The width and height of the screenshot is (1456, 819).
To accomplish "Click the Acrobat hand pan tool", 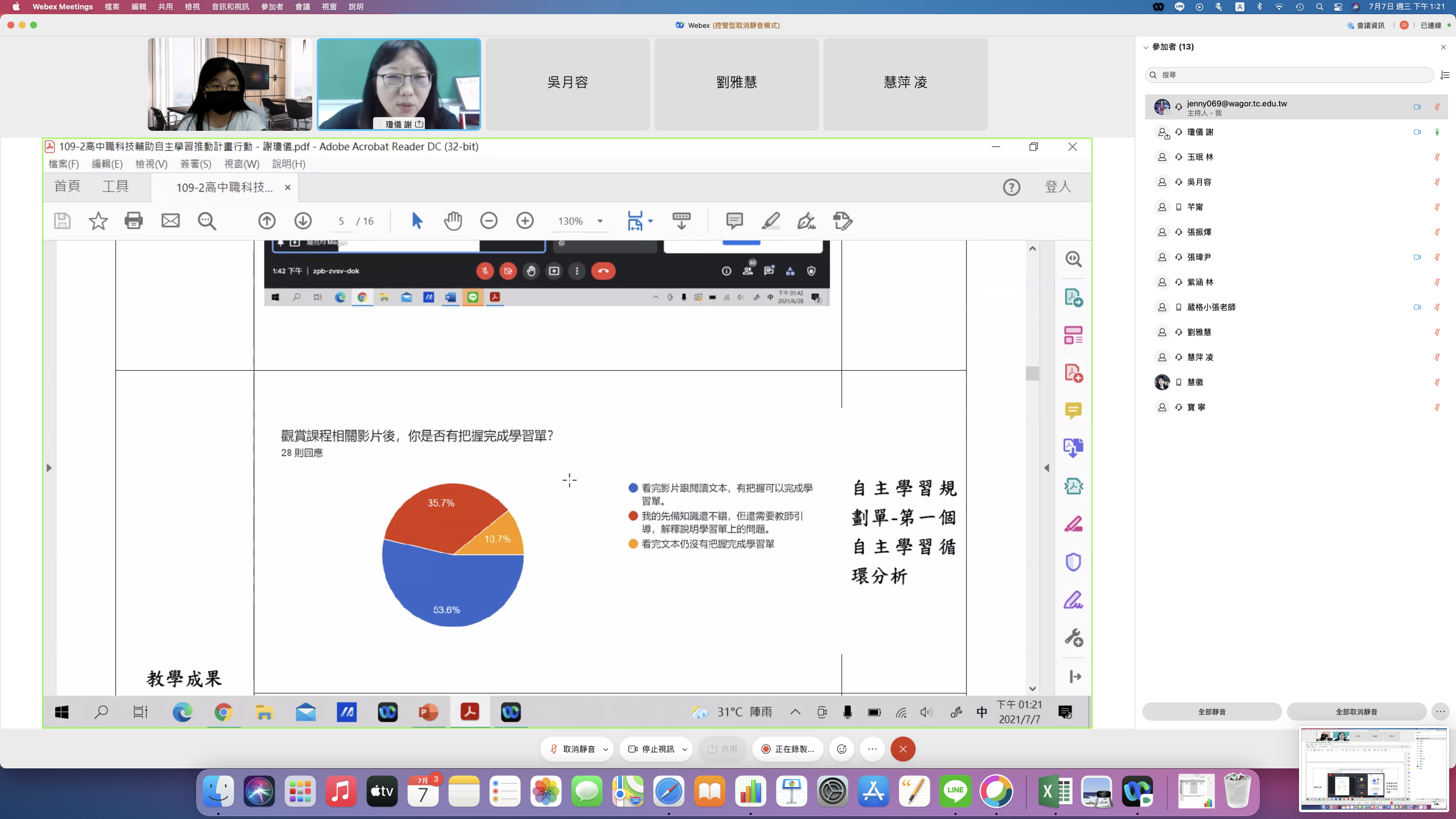I will coord(453,221).
